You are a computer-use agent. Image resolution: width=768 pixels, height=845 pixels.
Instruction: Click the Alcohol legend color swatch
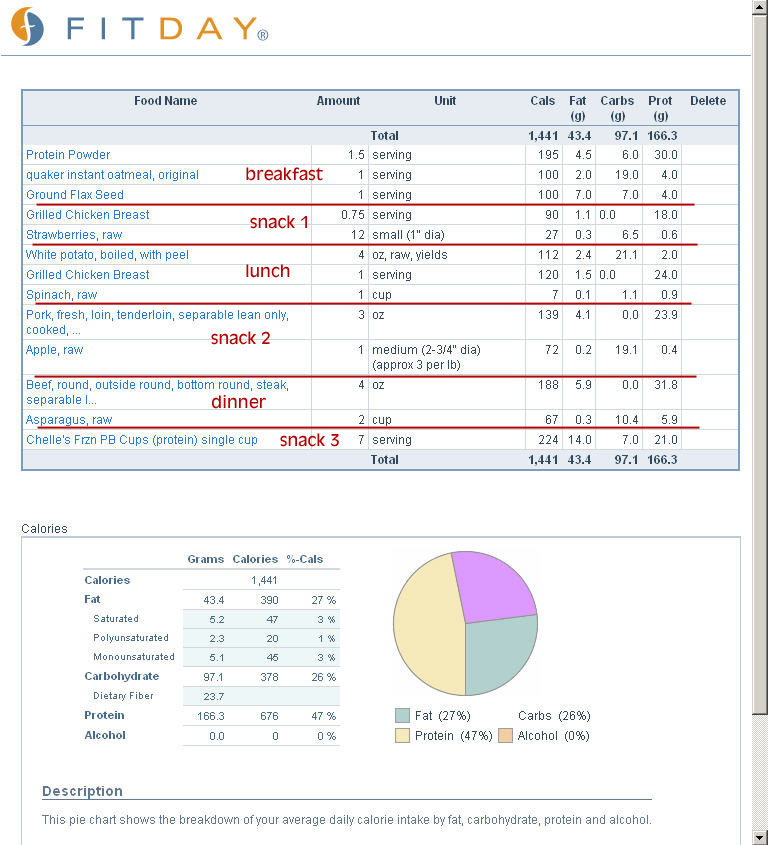[x=506, y=736]
